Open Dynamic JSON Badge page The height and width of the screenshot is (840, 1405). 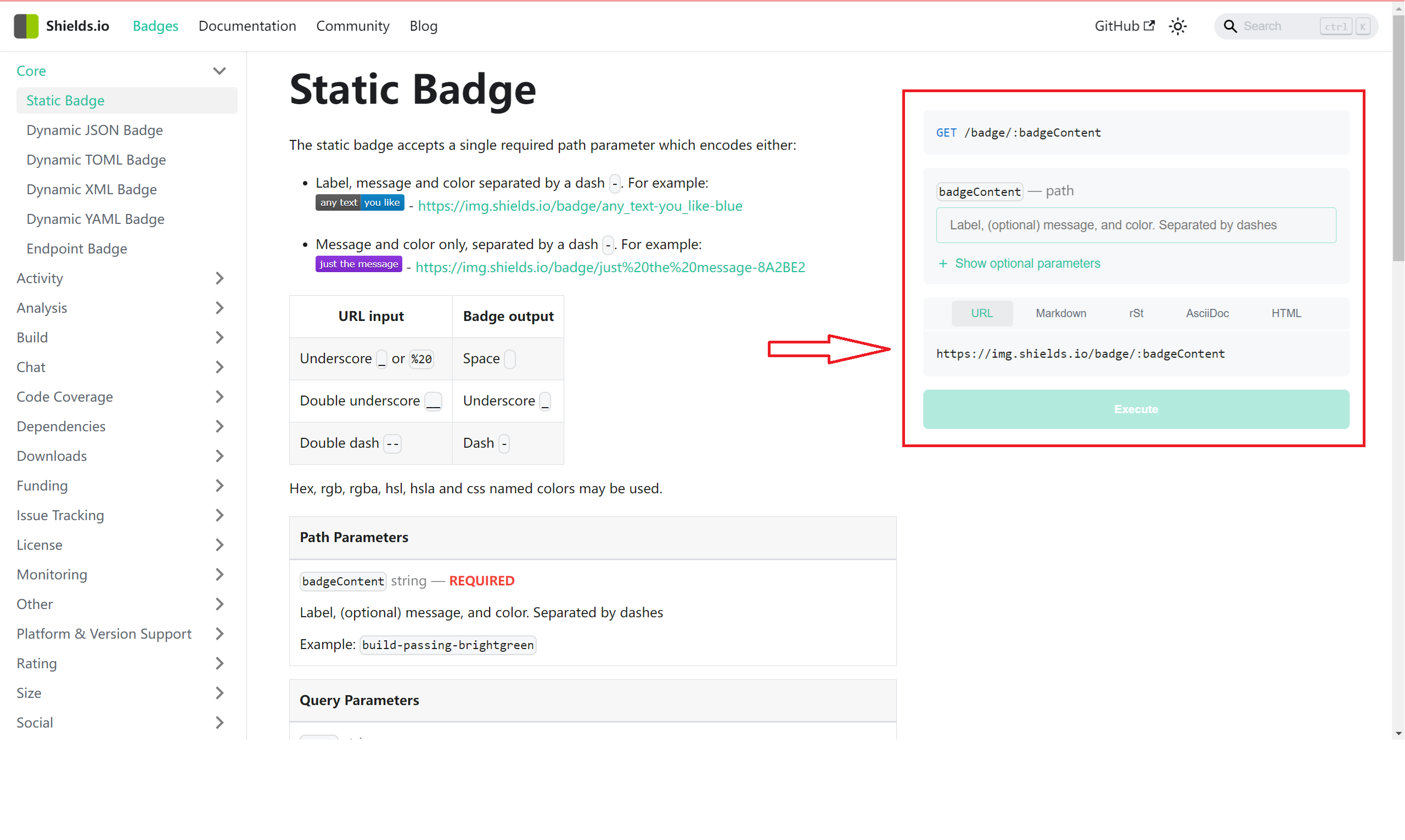point(94,130)
